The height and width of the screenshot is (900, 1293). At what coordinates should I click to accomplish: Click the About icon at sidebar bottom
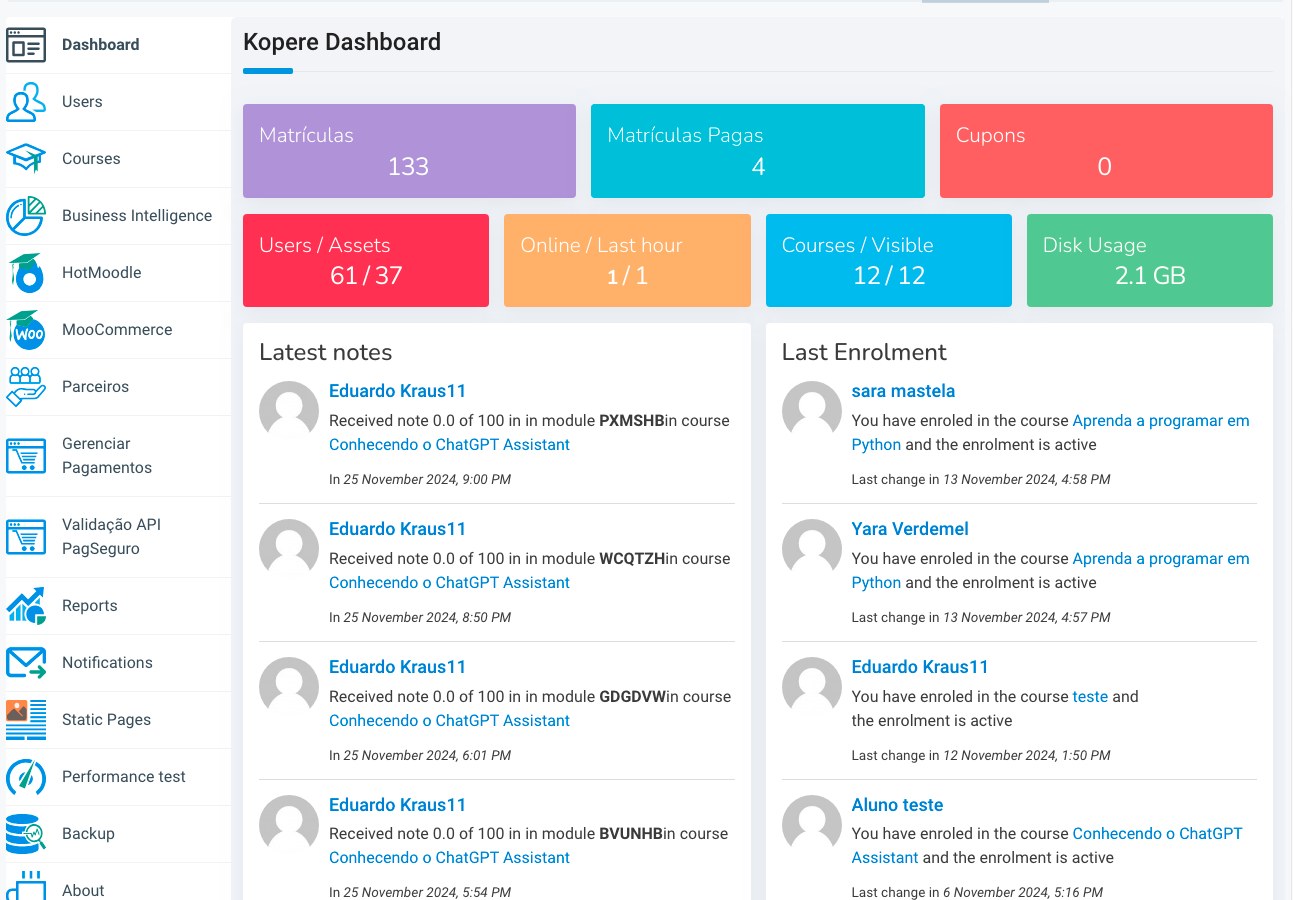26,886
